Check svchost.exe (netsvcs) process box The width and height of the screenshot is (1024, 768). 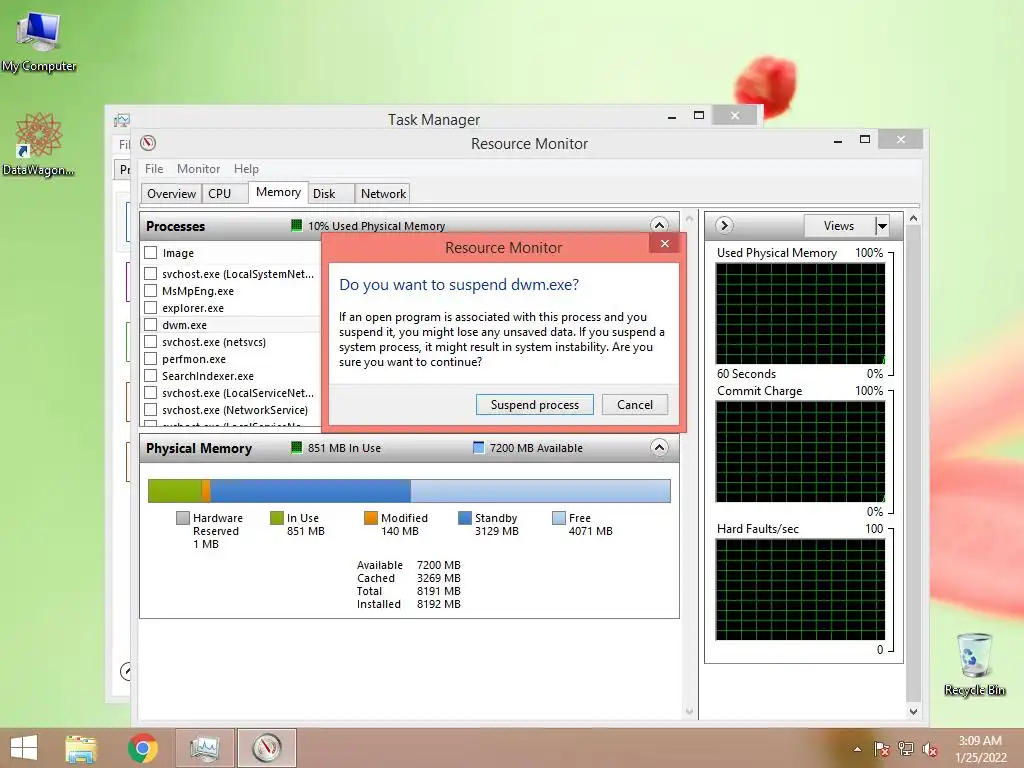pyautogui.click(x=151, y=342)
